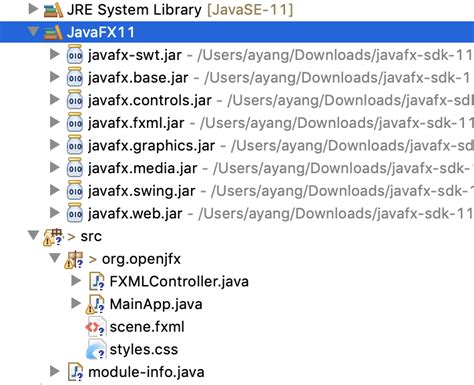Select module-info.java file name

point(146,372)
